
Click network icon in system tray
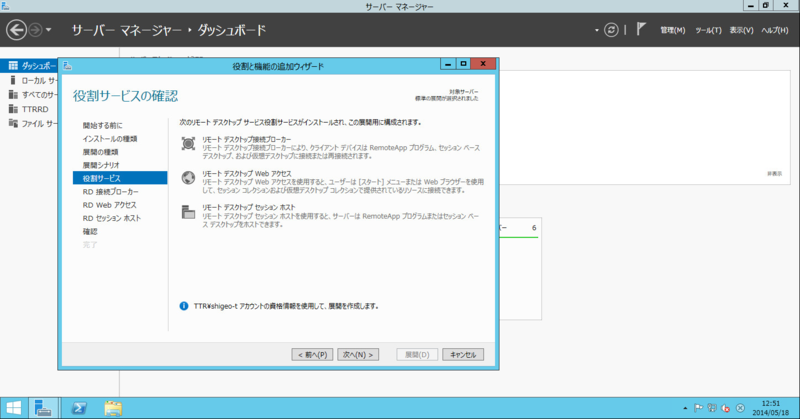tap(712, 408)
